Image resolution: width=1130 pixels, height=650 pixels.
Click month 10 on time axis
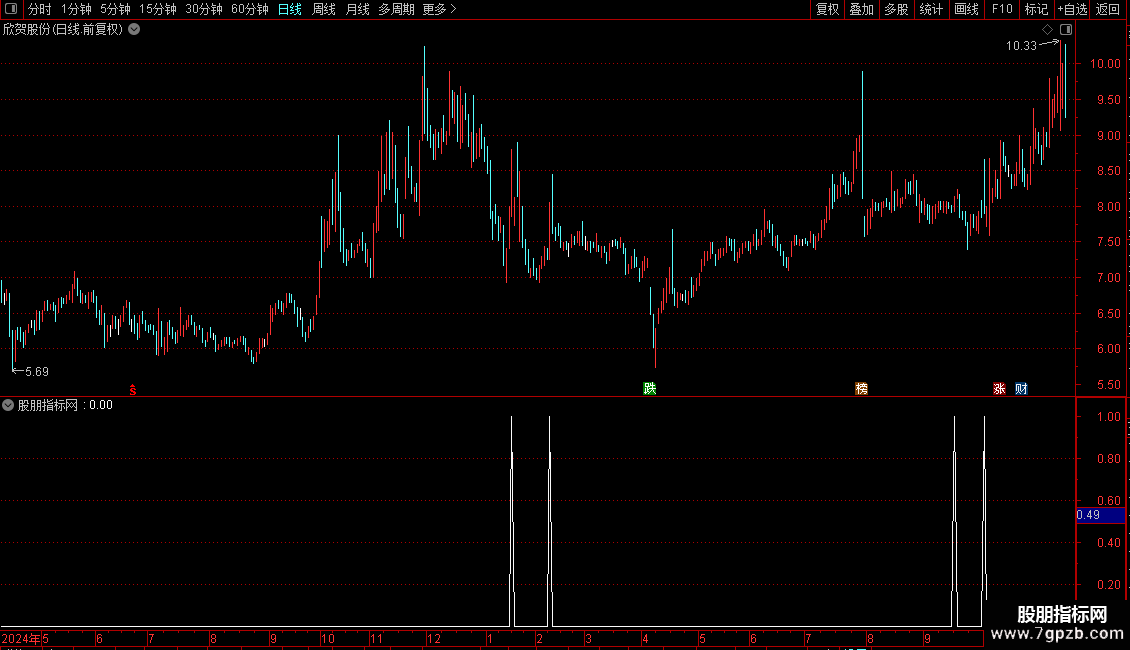pos(328,638)
